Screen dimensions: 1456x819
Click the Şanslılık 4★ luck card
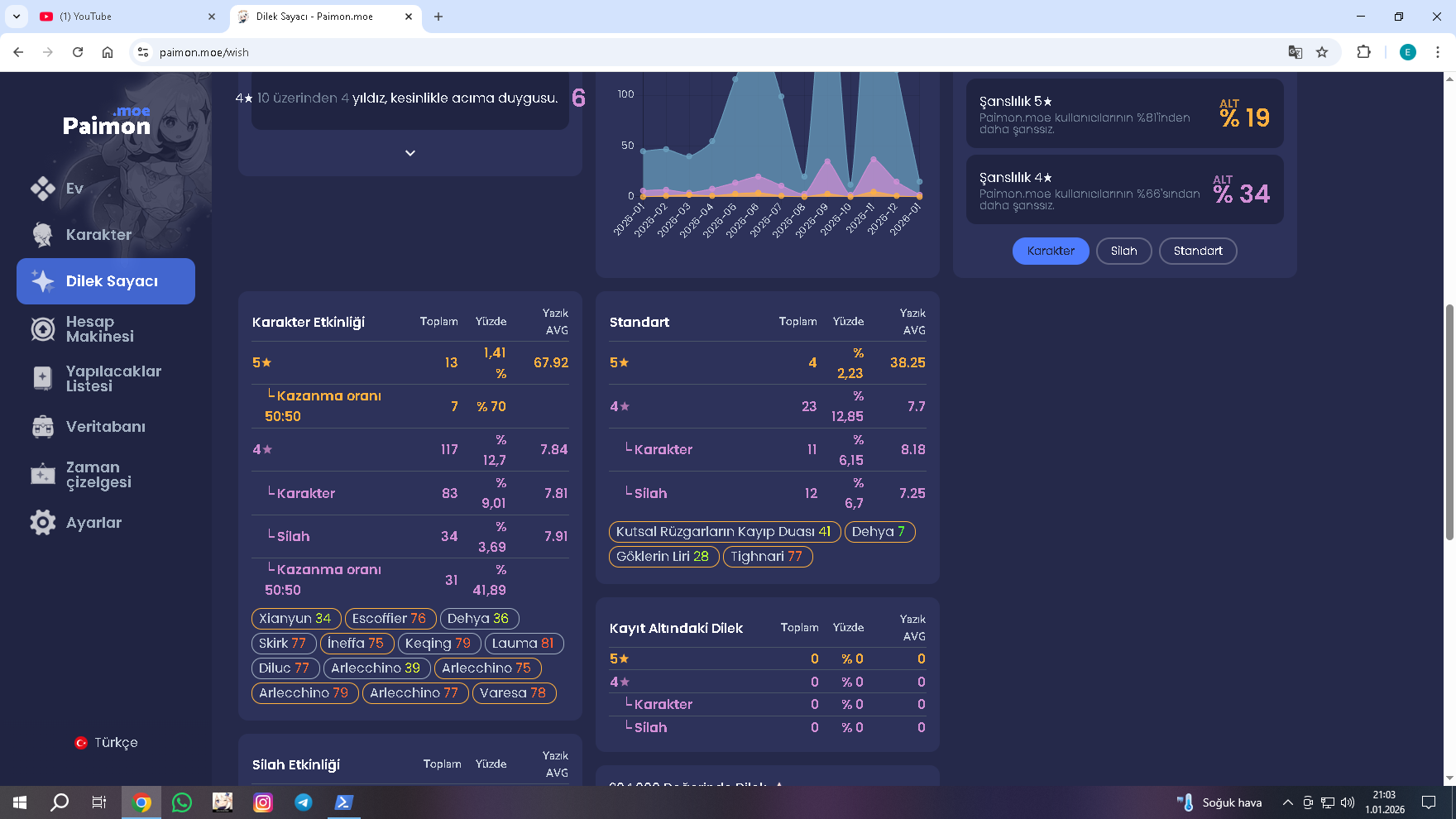[x=1125, y=189]
